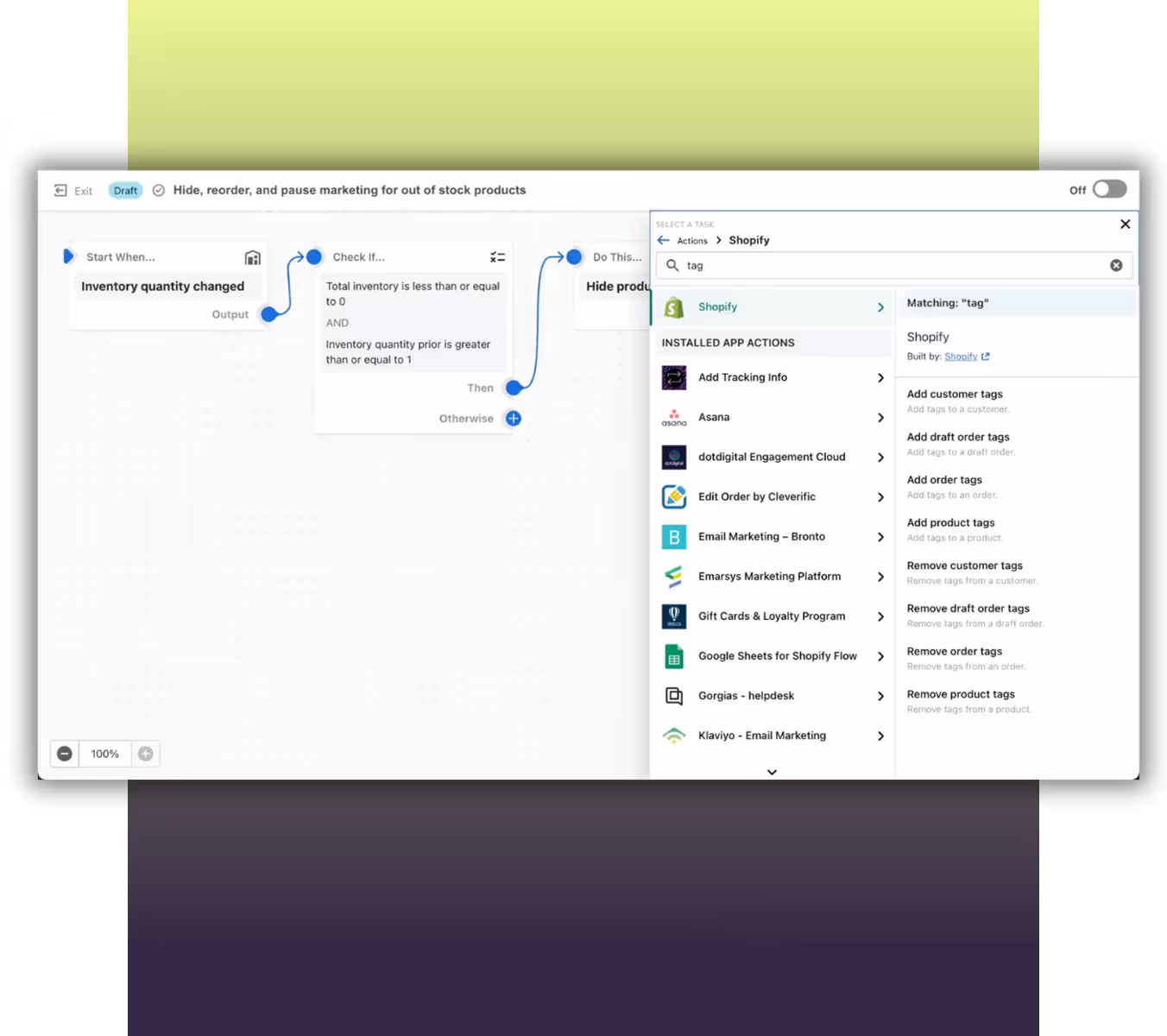The height and width of the screenshot is (1036, 1167).
Task: Click the 100% zoom level value
Action: 105,754
